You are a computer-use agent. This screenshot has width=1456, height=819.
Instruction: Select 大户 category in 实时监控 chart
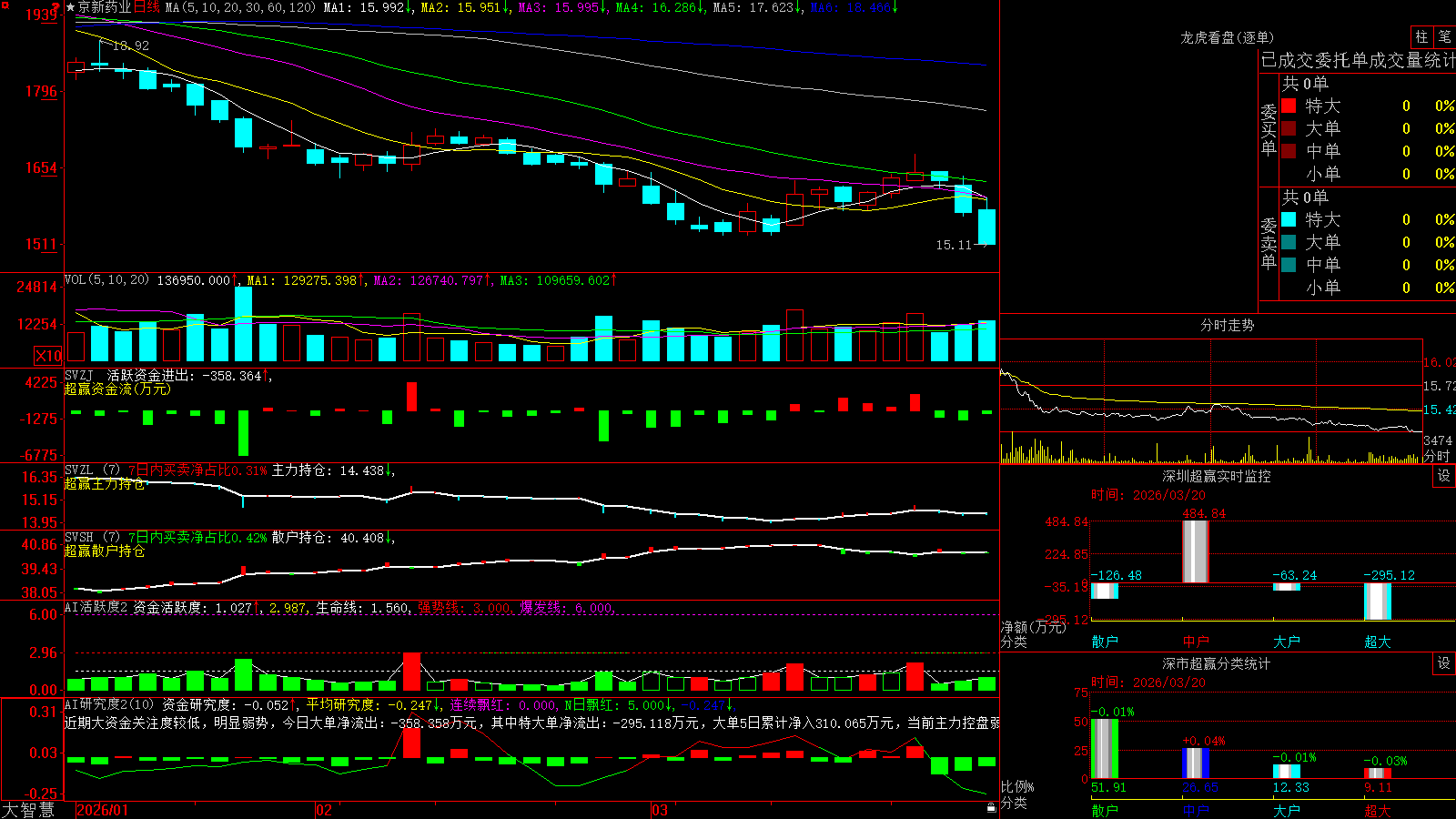pyautogui.click(x=1287, y=642)
